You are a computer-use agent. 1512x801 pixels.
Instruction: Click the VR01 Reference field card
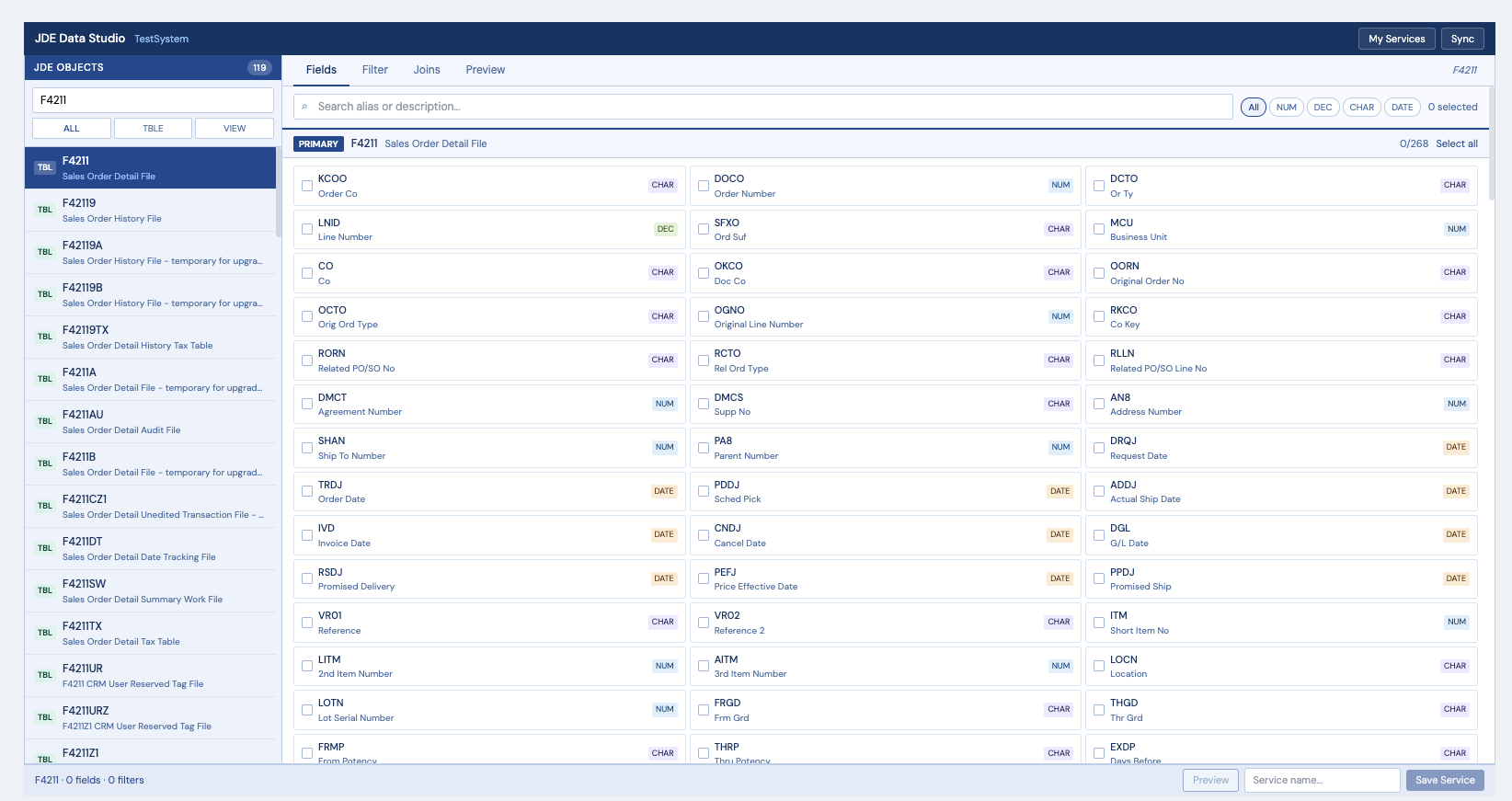(489, 623)
